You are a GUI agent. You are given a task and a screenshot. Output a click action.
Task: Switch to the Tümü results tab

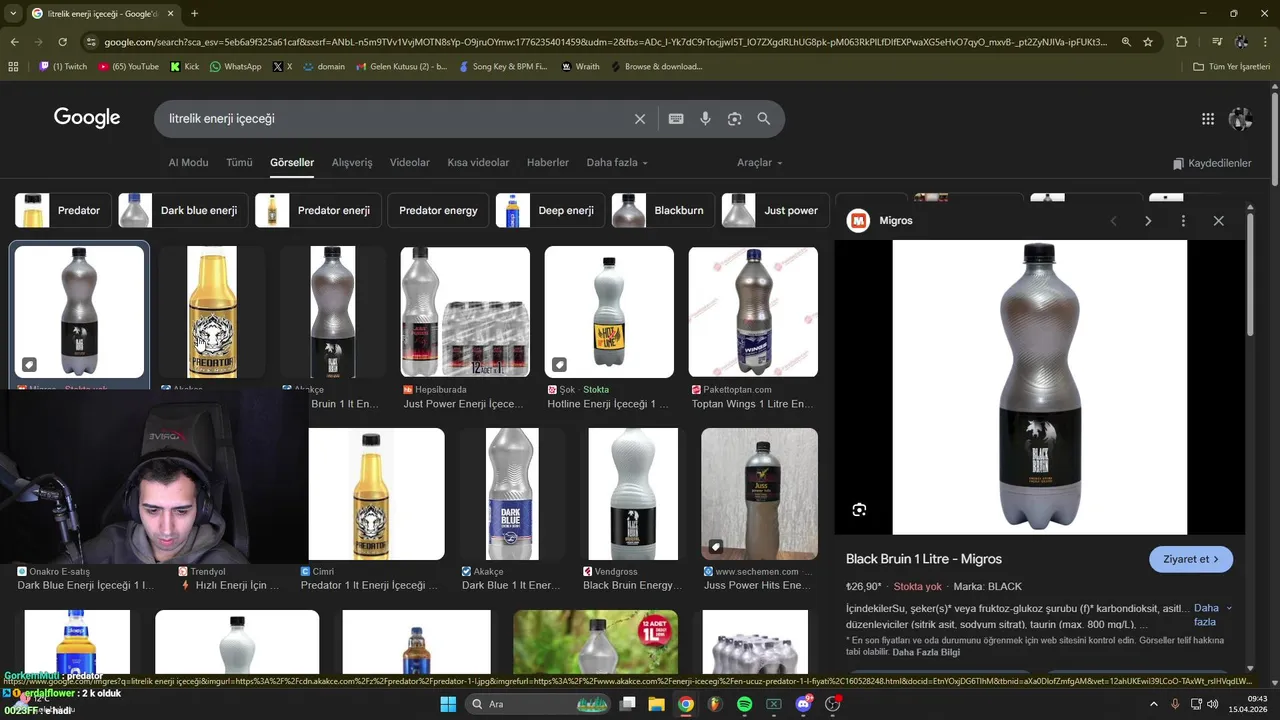tap(239, 163)
